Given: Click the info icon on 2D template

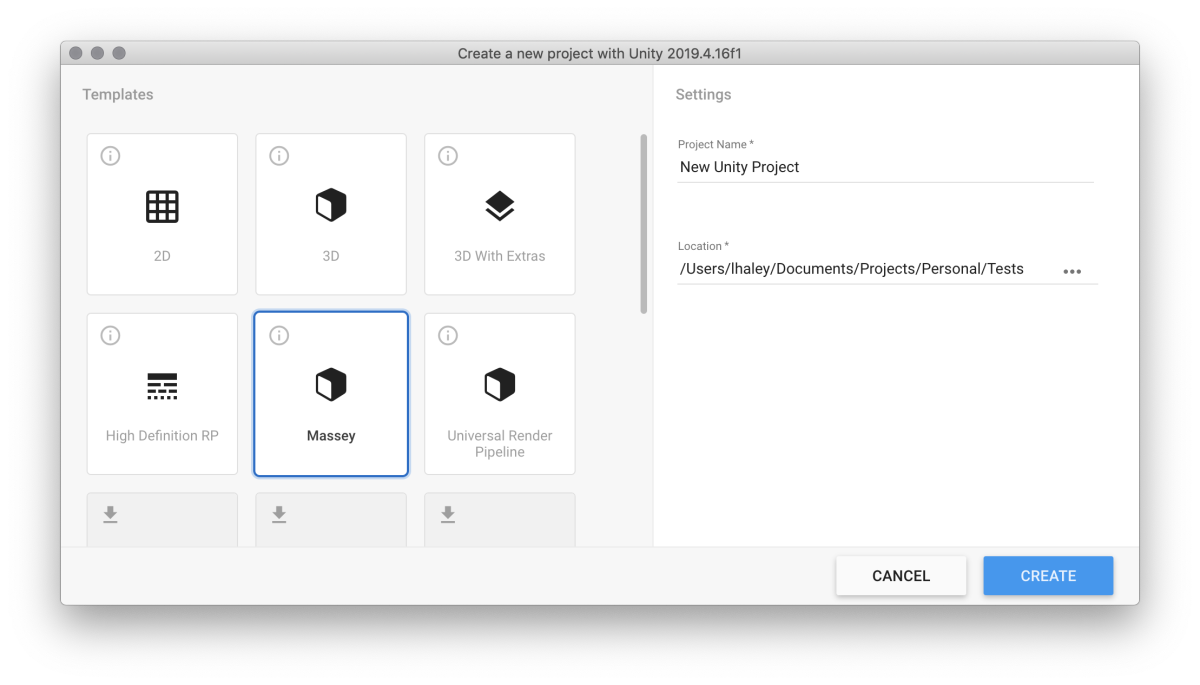Looking at the screenshot, I should tap(111, 156).
